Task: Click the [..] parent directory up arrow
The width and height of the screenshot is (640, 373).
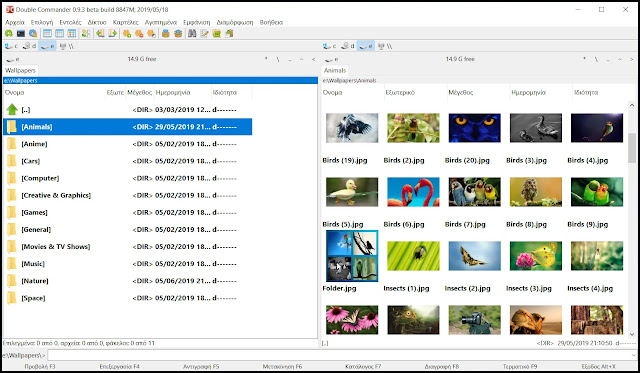Action: point(12,109)
